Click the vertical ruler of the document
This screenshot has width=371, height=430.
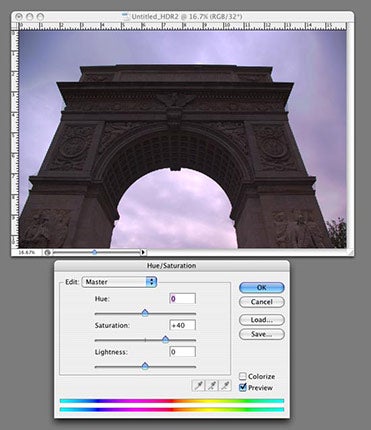tap(15, 139)
